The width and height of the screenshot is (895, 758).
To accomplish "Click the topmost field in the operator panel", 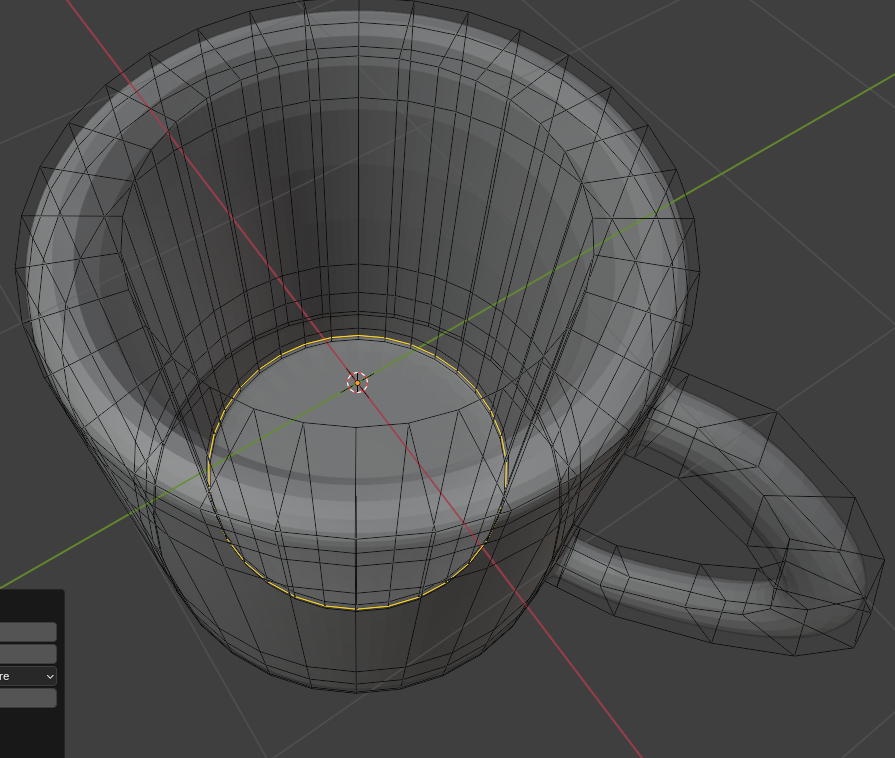I will pos(27,632).
